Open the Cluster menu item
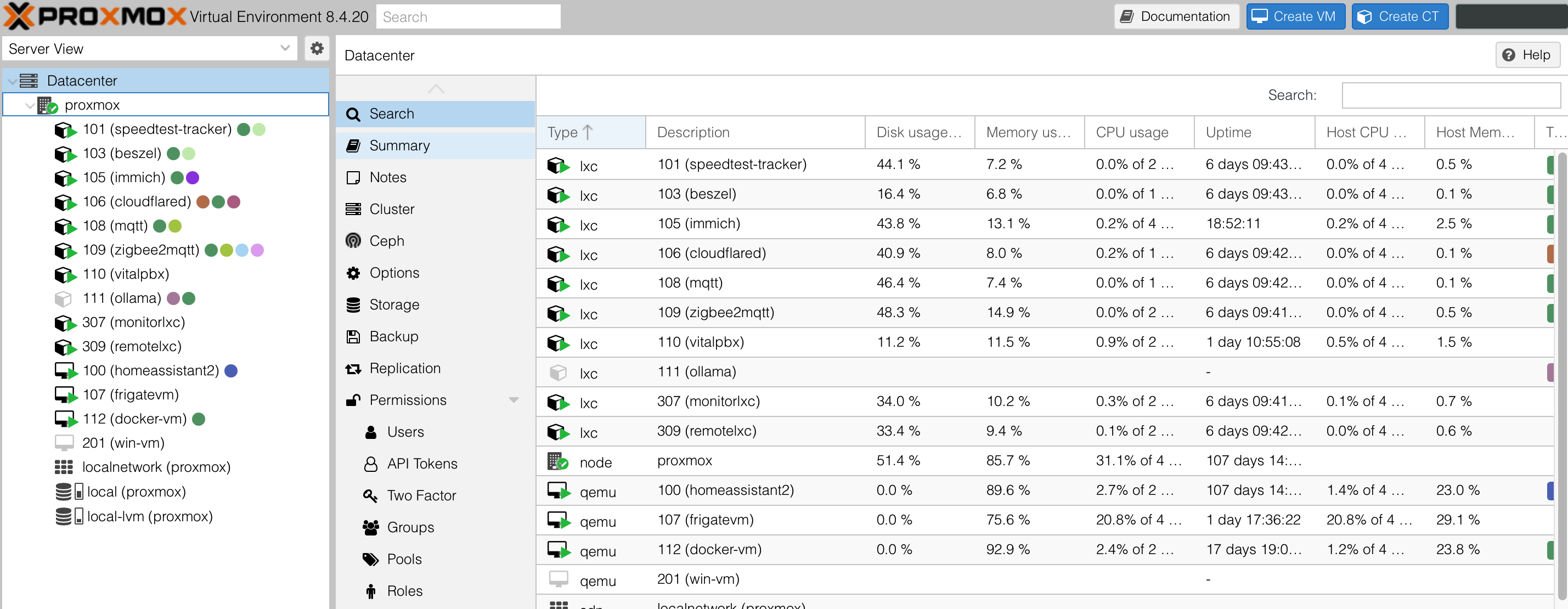The image size is (1568, 609). pos(436,209)
